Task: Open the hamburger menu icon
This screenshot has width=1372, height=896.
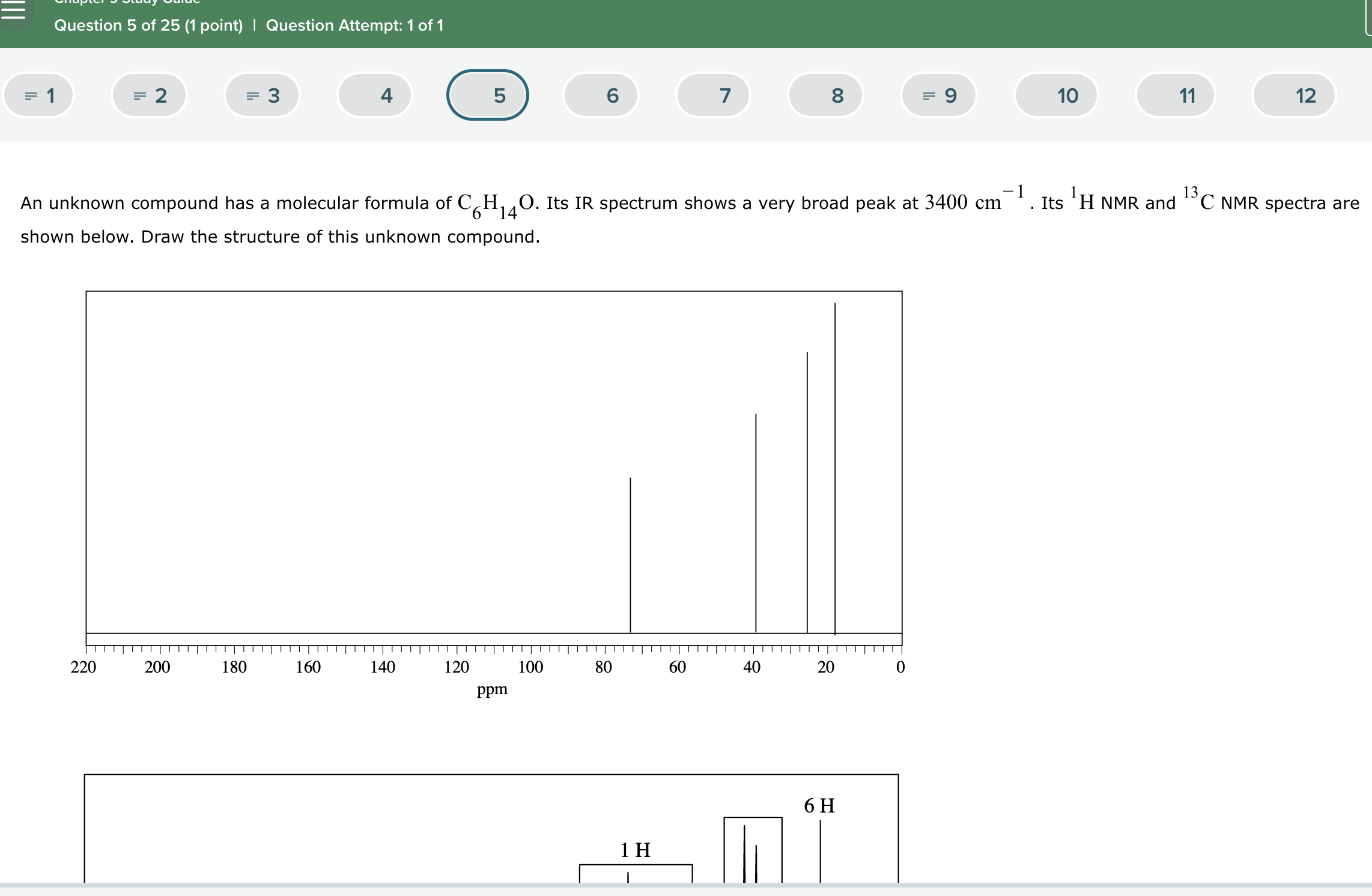Action: pyautogui.click(x=12, y=10)
